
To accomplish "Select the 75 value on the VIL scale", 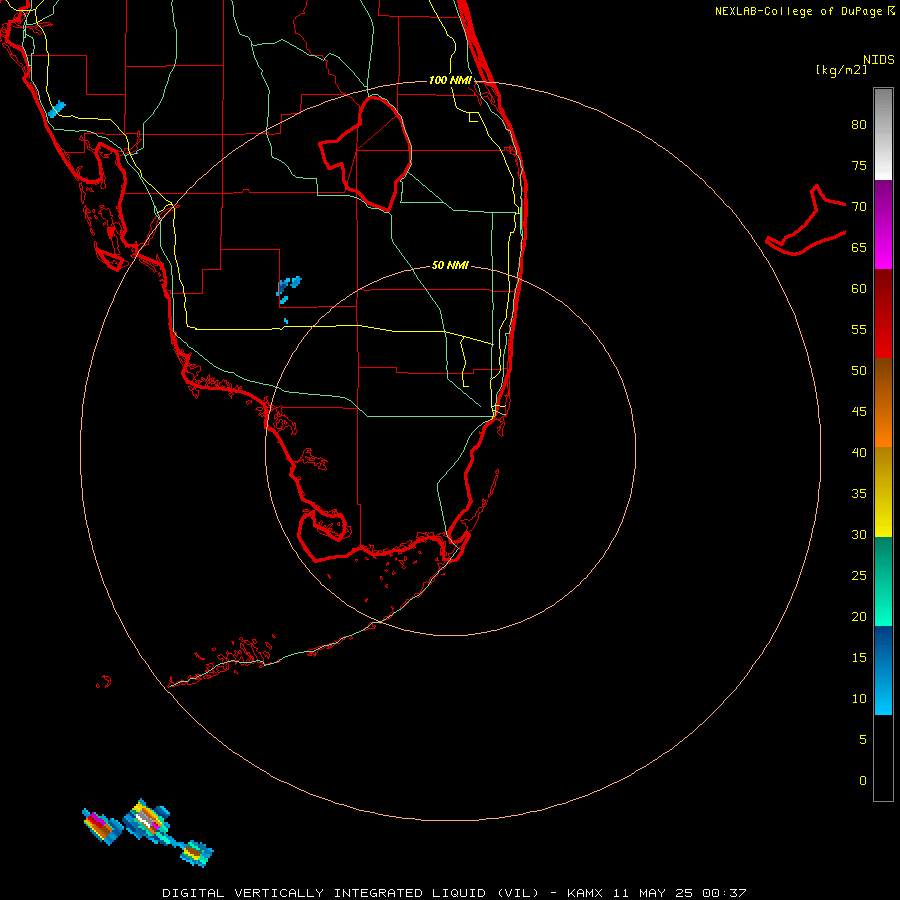I will 859,165.
